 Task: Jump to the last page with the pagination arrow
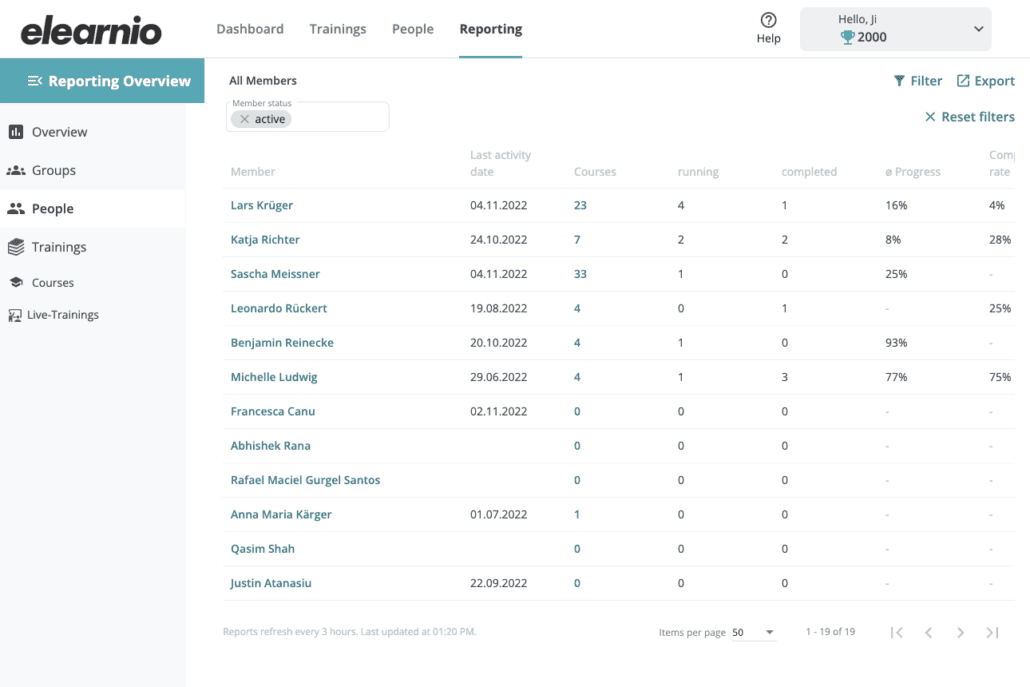pos(992,632)
